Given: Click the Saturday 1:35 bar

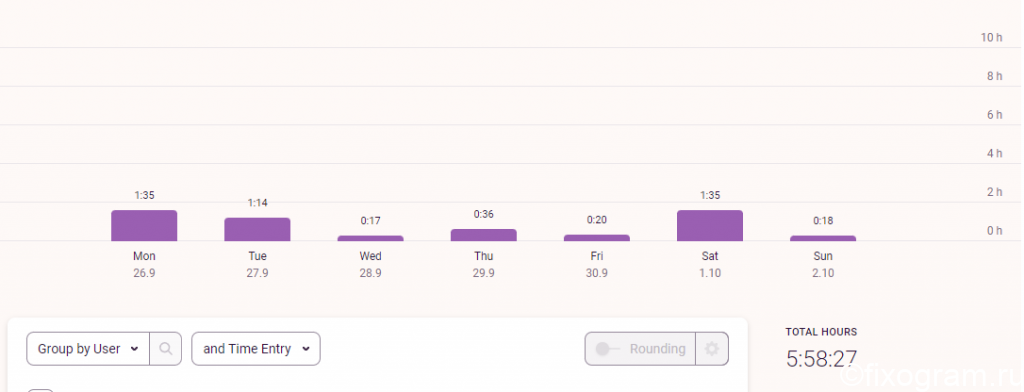Looking at the screenshot, I should click(710, 225).
